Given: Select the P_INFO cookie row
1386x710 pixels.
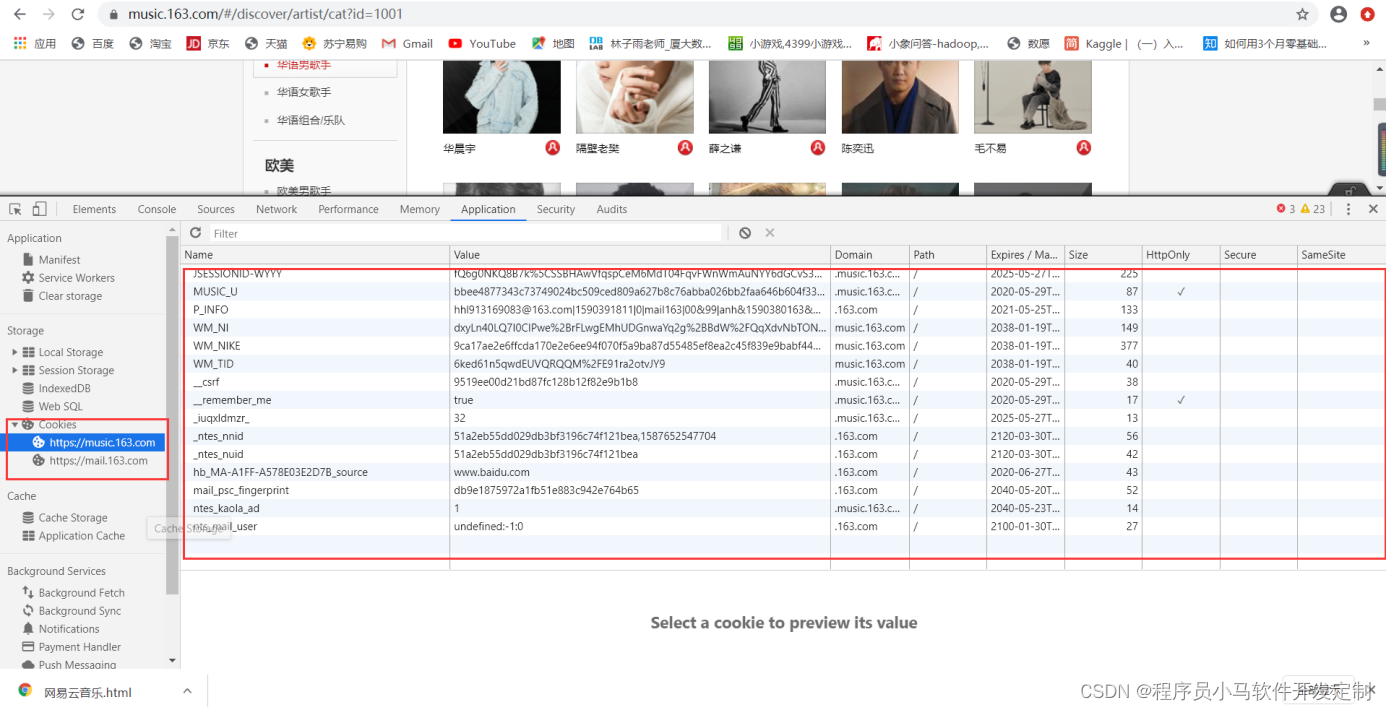Looking at the screenshot, I should (x=783, y=310).
